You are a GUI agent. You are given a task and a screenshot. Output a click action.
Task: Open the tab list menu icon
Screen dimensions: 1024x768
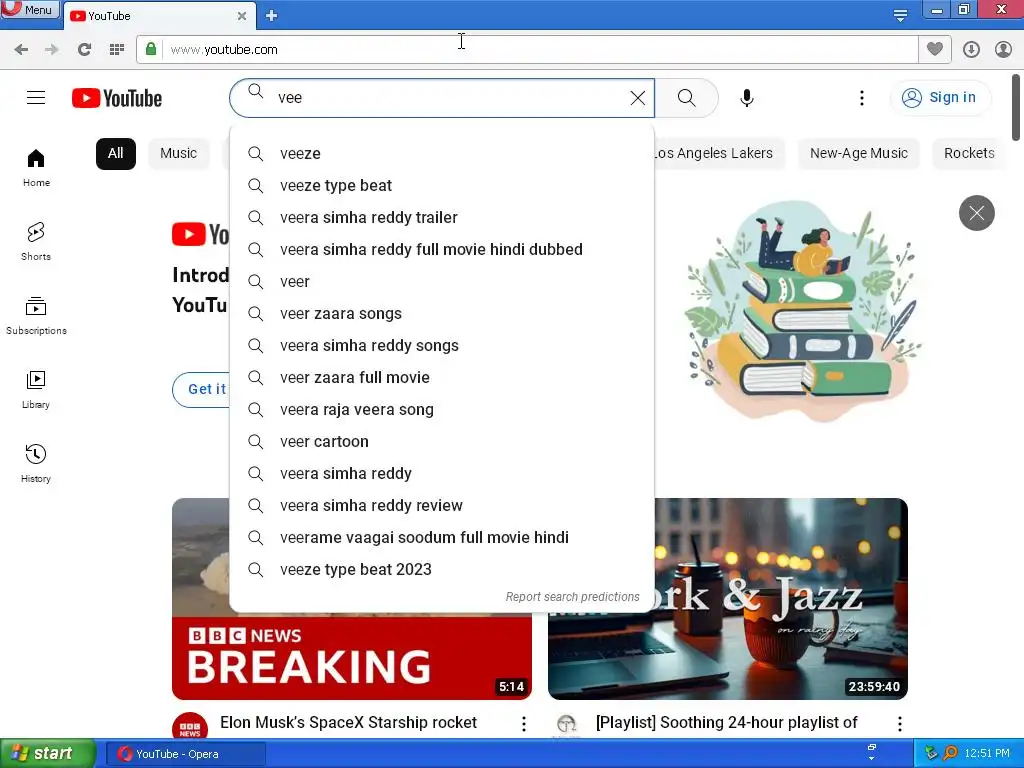coord(900,15)
